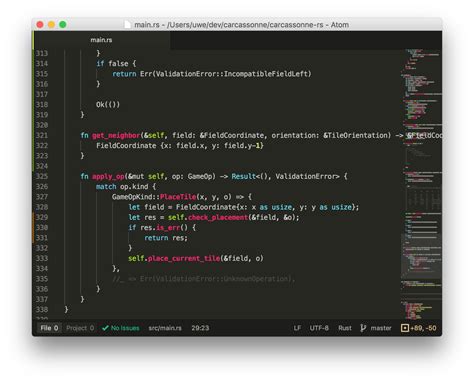Place cursor on get_neighbor function name
Viewport: 474px width, 382px height.
(116, 135)
